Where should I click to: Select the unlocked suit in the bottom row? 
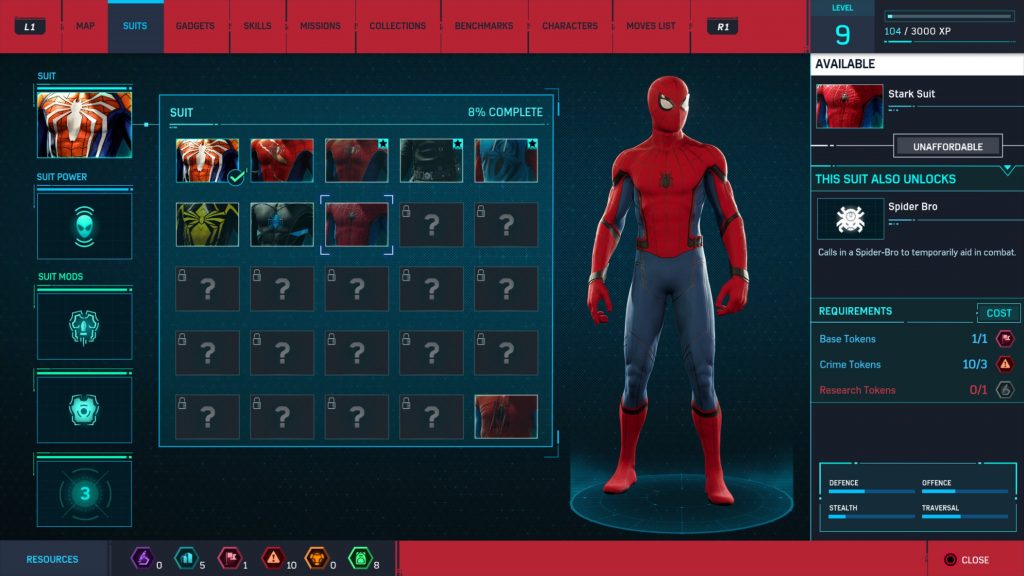tap(506, 417)
